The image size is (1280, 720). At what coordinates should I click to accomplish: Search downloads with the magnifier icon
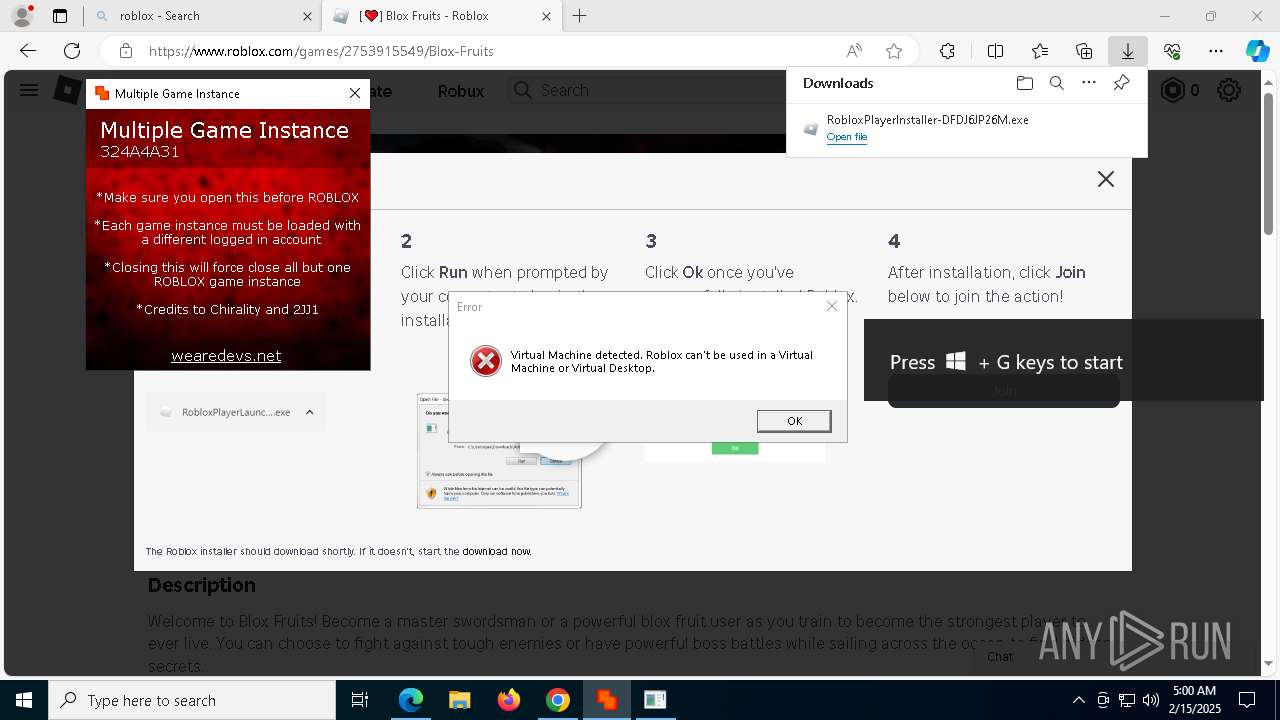click(x=1056, y=83)
